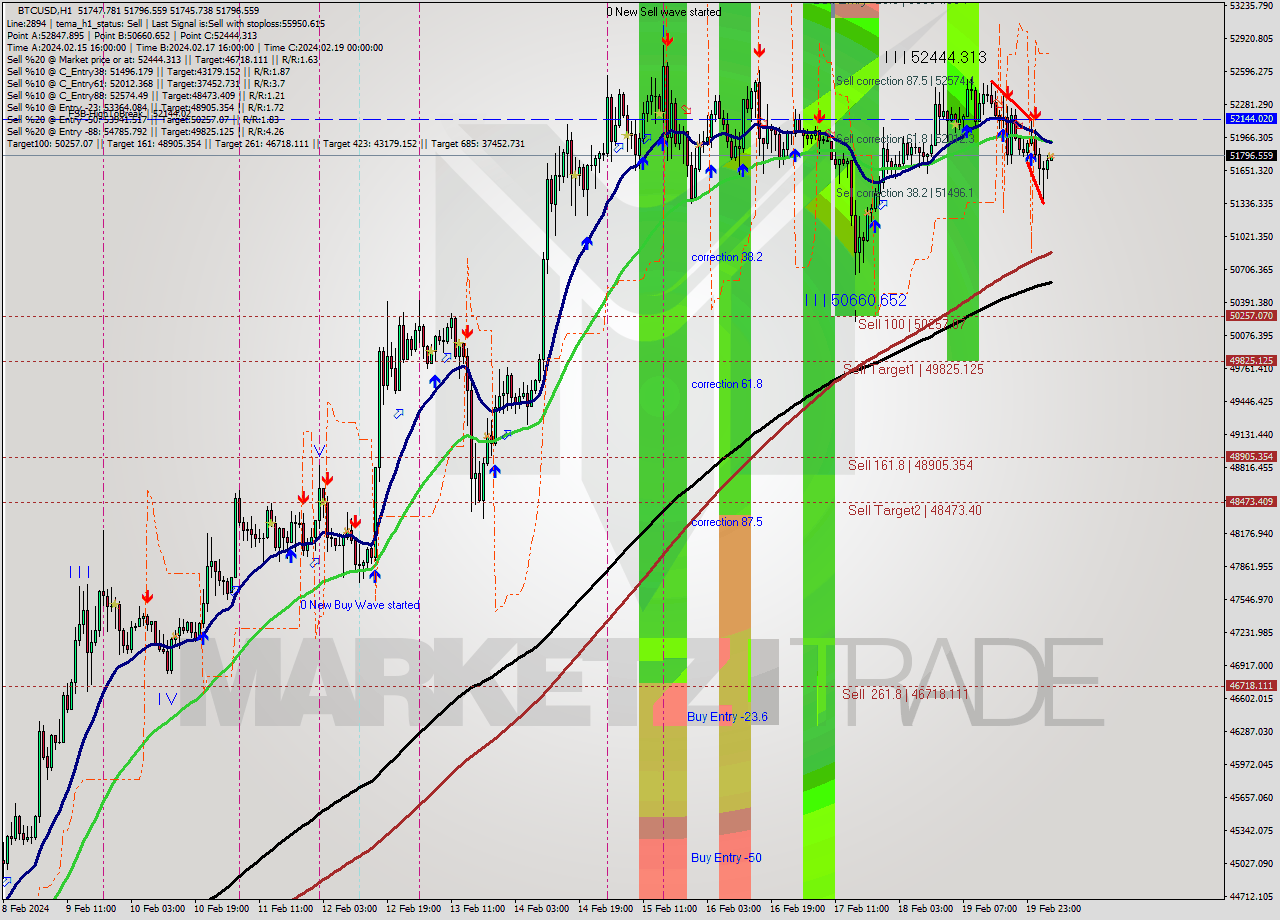Select the 'correction 38.2' blue label
The width and height of the screenshot is (1280, 920).
727,257
